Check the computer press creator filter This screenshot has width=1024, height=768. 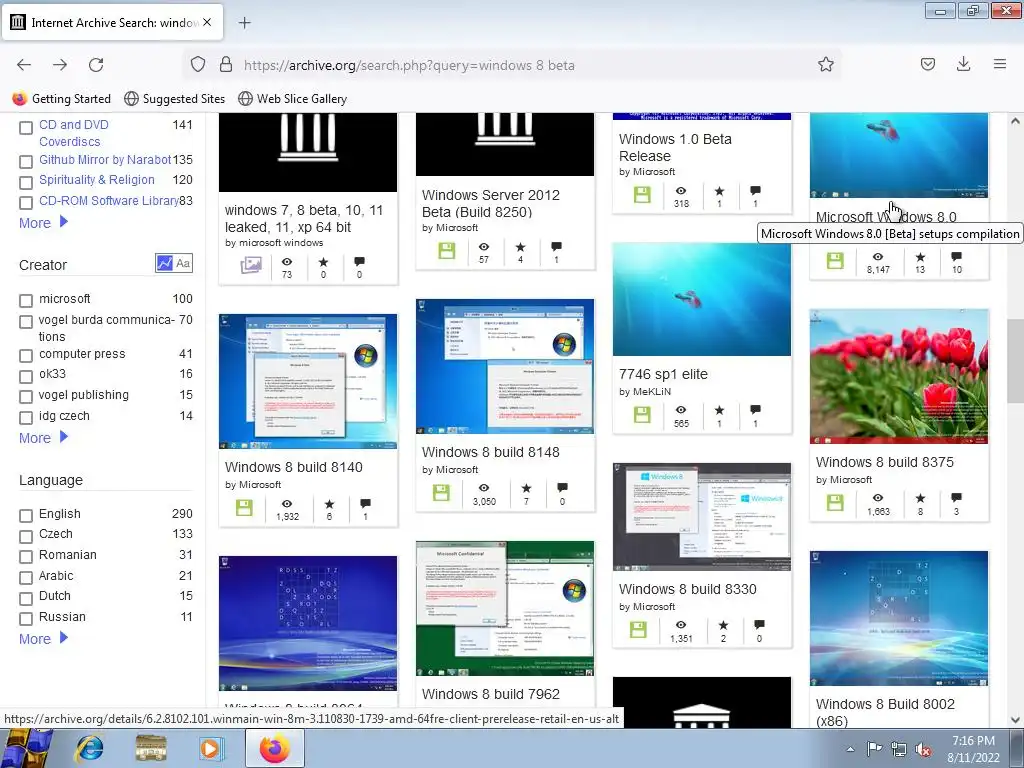26,356
